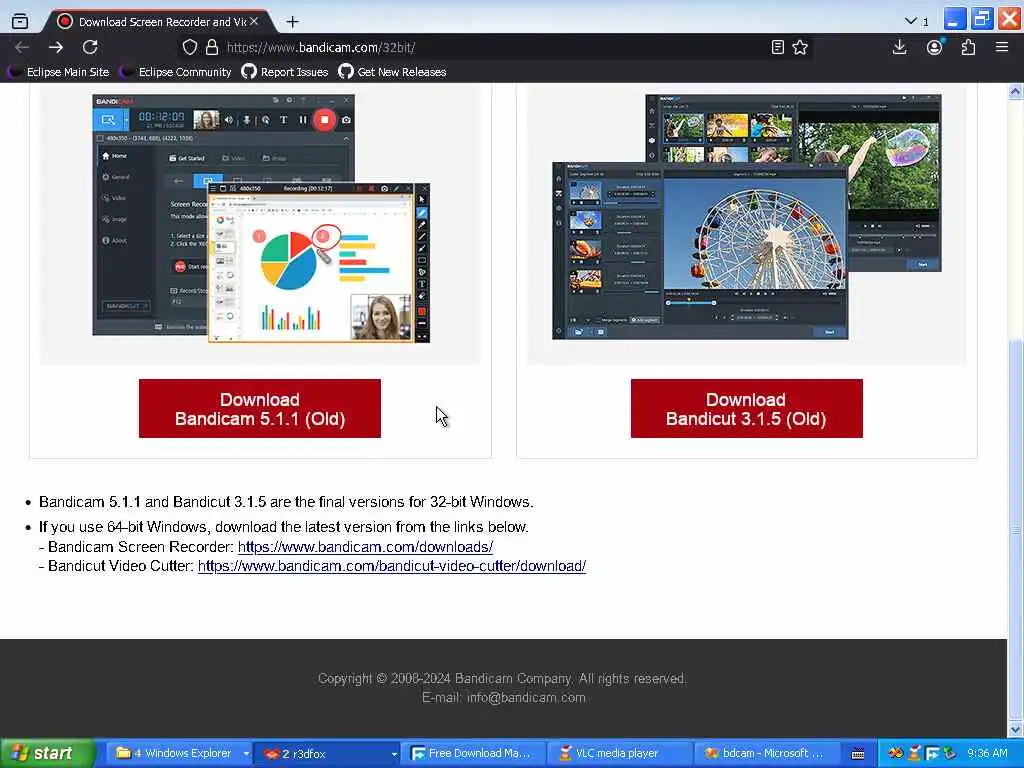1024x768 pixels.
Task: Click the 9:36 AM system clock
Action: pyautogui.click(x=987, y=754)
